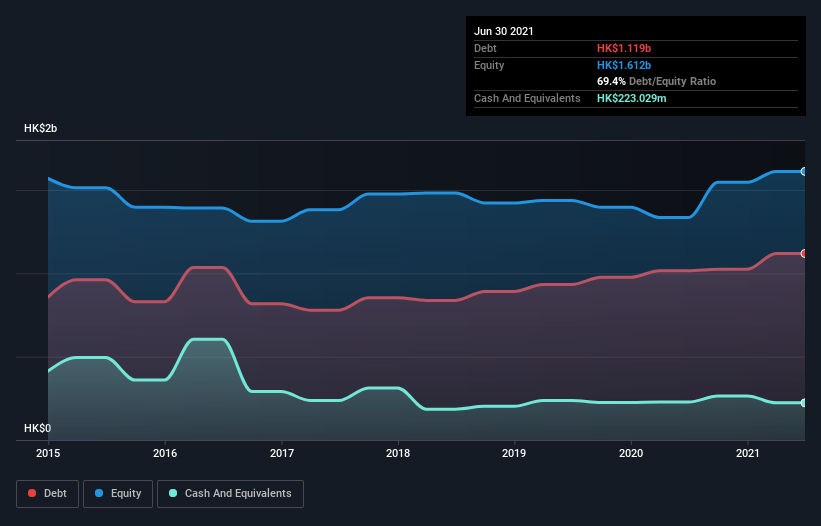Click the Jun 30 2021 tooltip date
Image resolution: width=821 pixels, height=526 pixels.
tap(504, 31)
